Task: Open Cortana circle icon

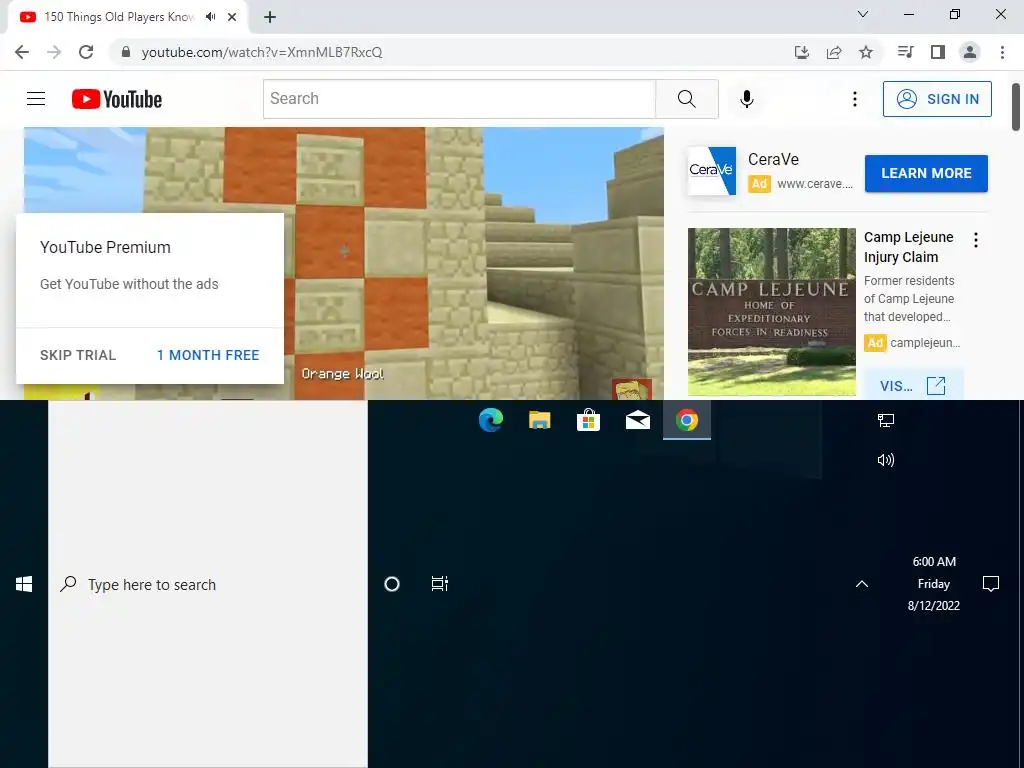Action: 392,584
